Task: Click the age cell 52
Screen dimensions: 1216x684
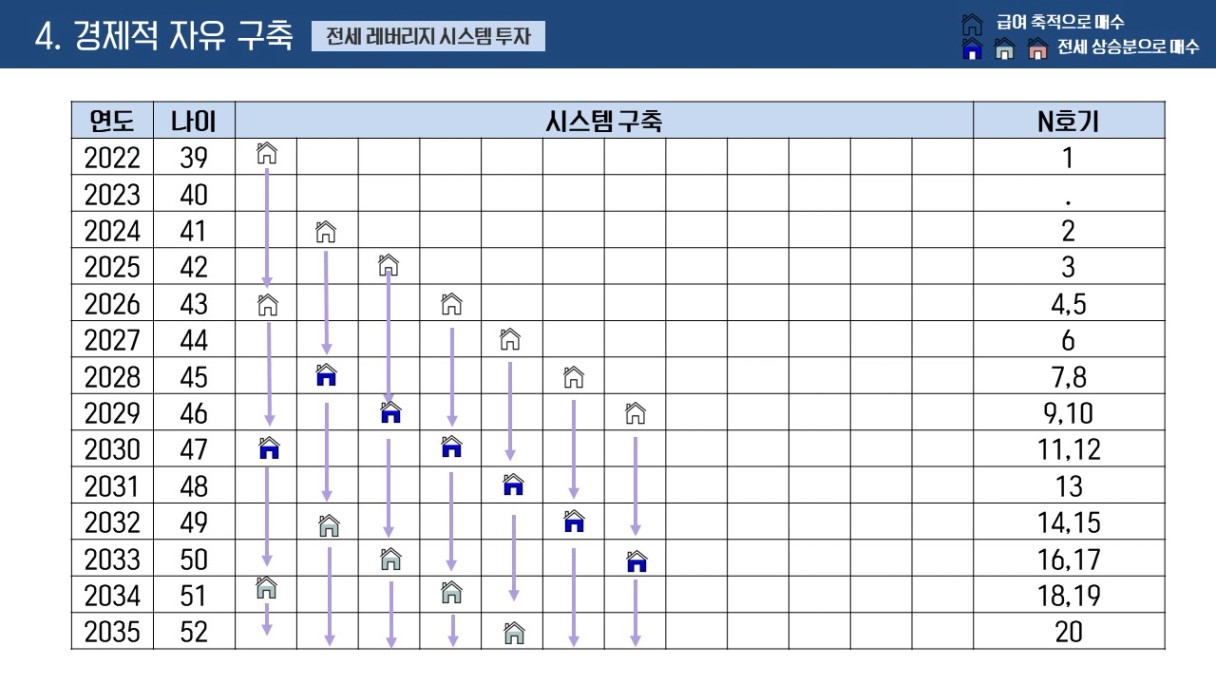Action: tap(194, 632)
